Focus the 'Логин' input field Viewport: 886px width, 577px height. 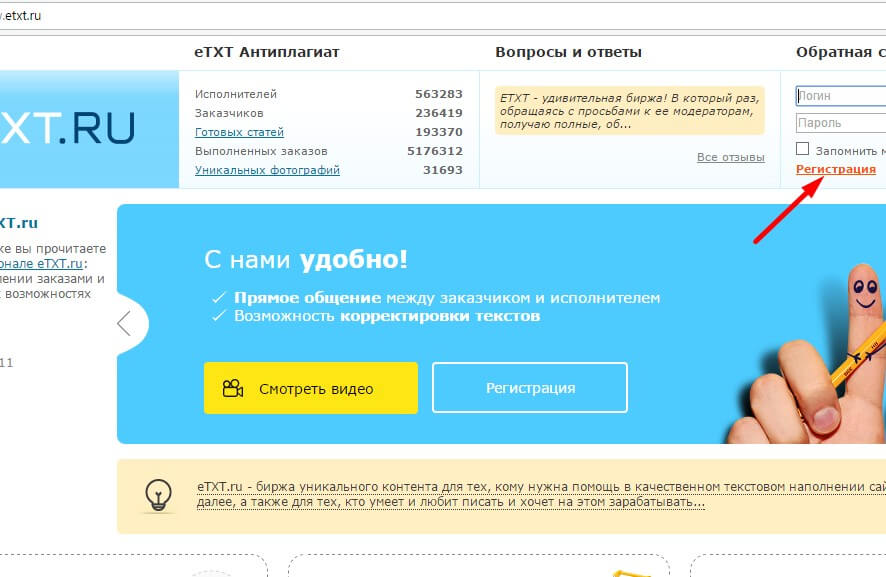pyautogui.click(x=841, y=96)
